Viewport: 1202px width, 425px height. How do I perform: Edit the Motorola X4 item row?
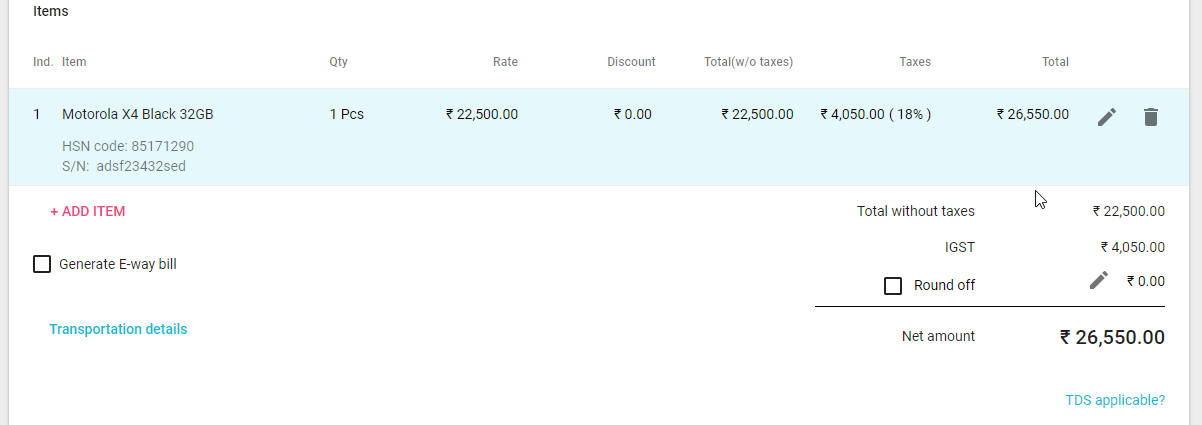[x=1106, y=117]
